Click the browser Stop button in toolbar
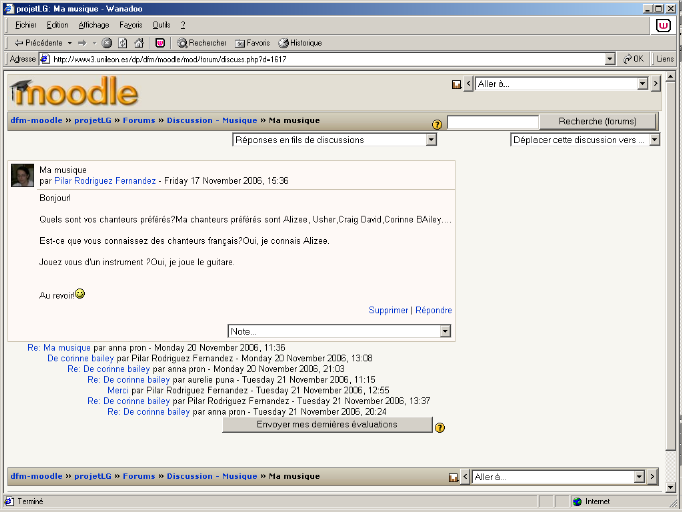 [x=107, y=43]
